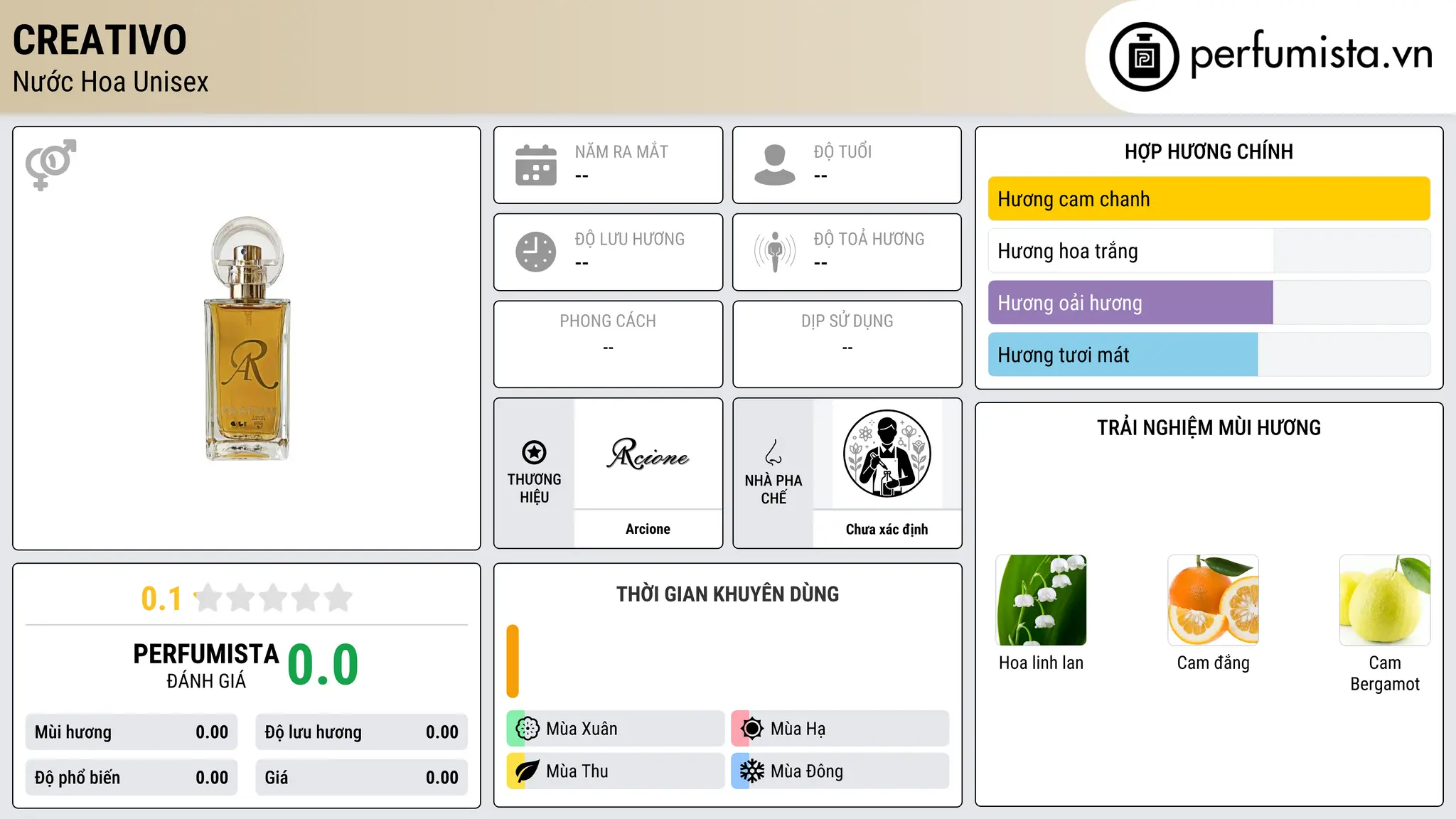Click the DỊP SỬ DỤNG label
The image size is (1456, 819).
[x=847, y=321]
